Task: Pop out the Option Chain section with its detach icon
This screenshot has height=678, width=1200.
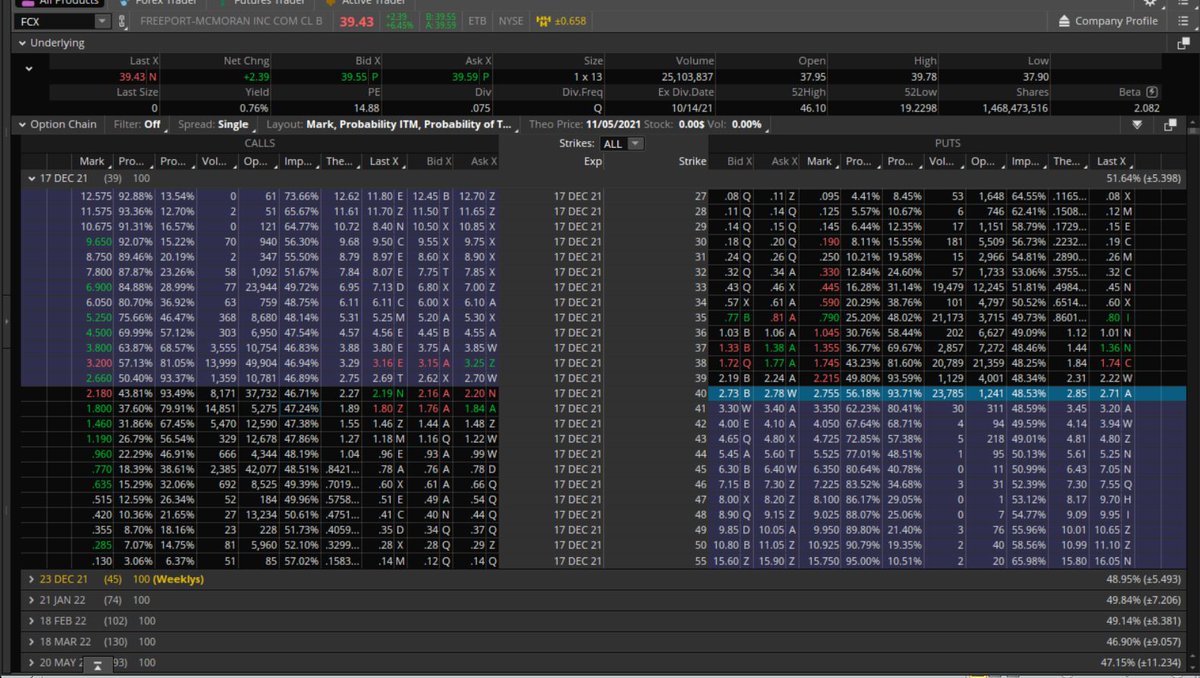Action: click(x=1171, y=125)
